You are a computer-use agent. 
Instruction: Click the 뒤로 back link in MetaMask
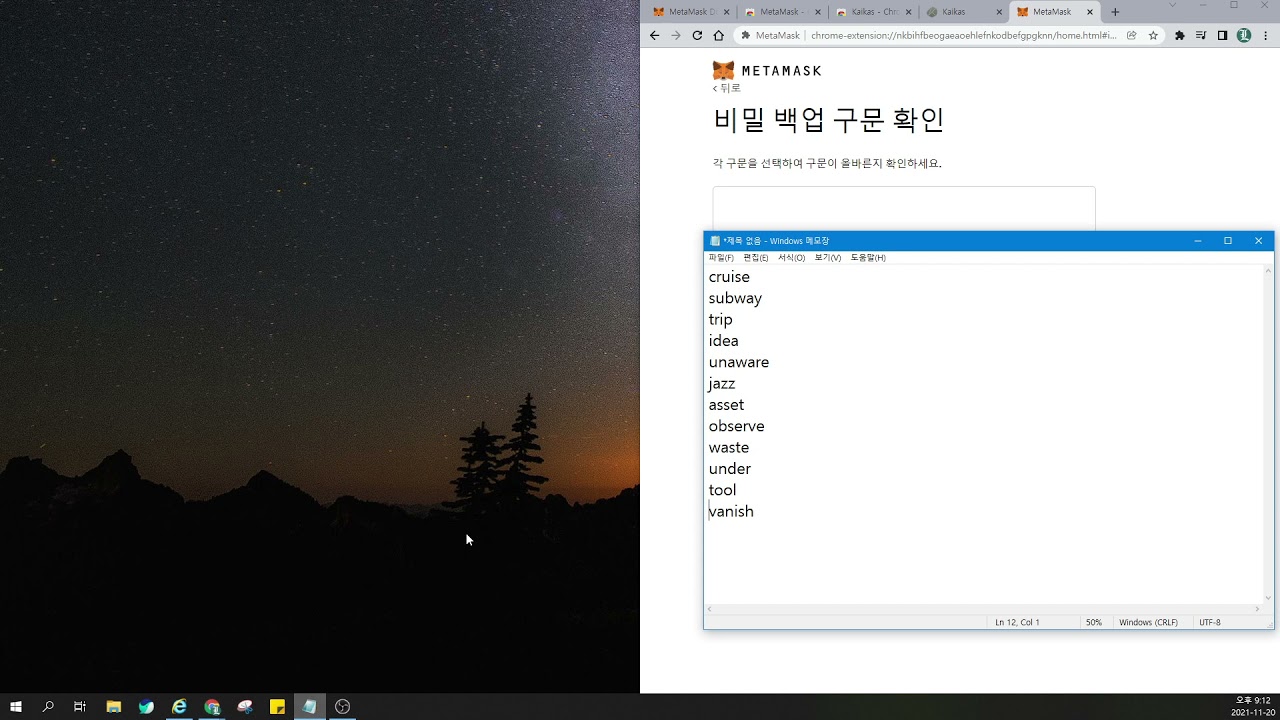tap(726, 88)
